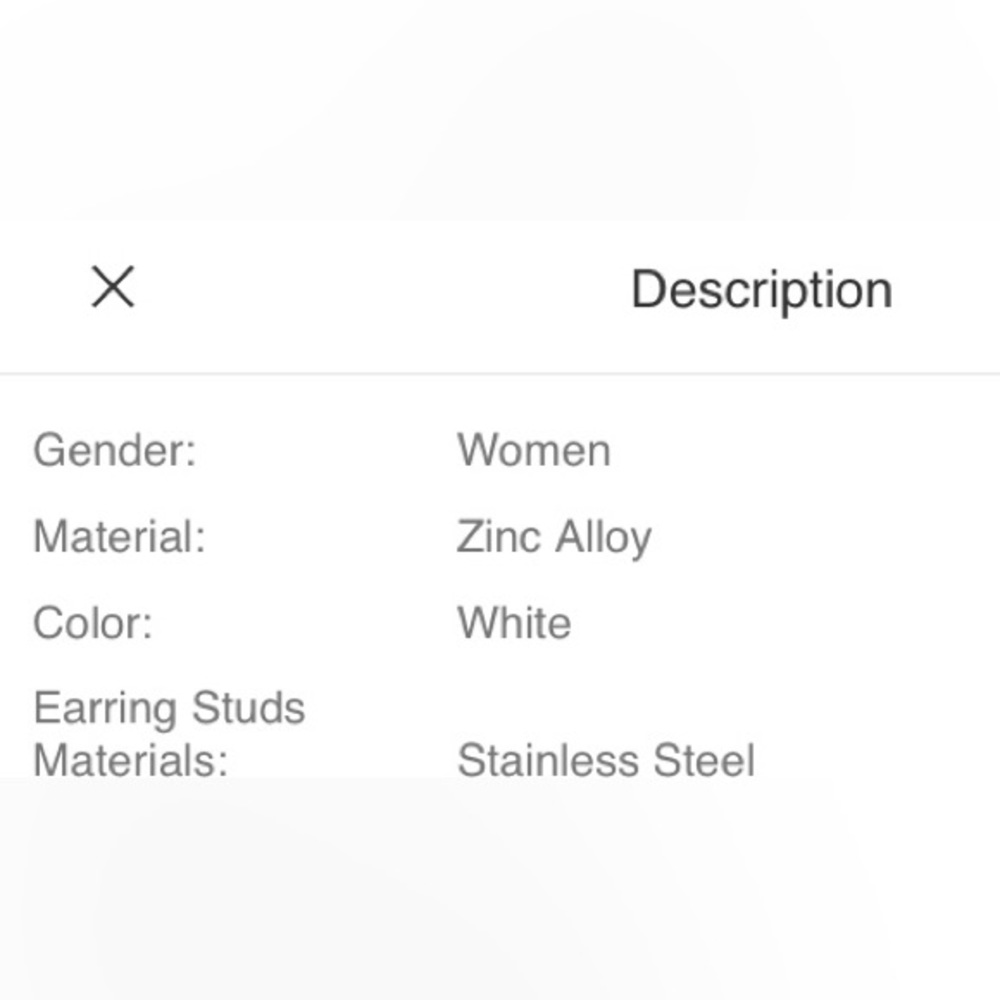
Task: Close the Description panel with the X icon
Action: click(x=113, y=287)
